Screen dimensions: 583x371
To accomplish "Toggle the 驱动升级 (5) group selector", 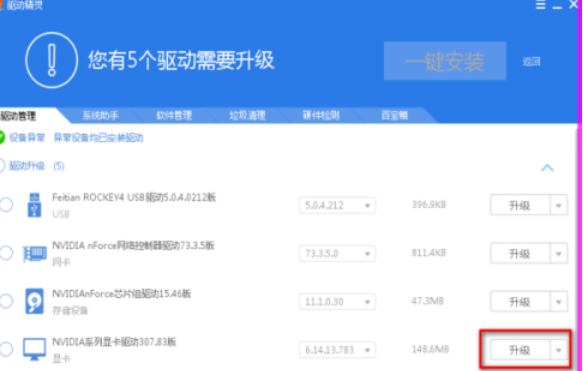I will (x=2, y=165).
